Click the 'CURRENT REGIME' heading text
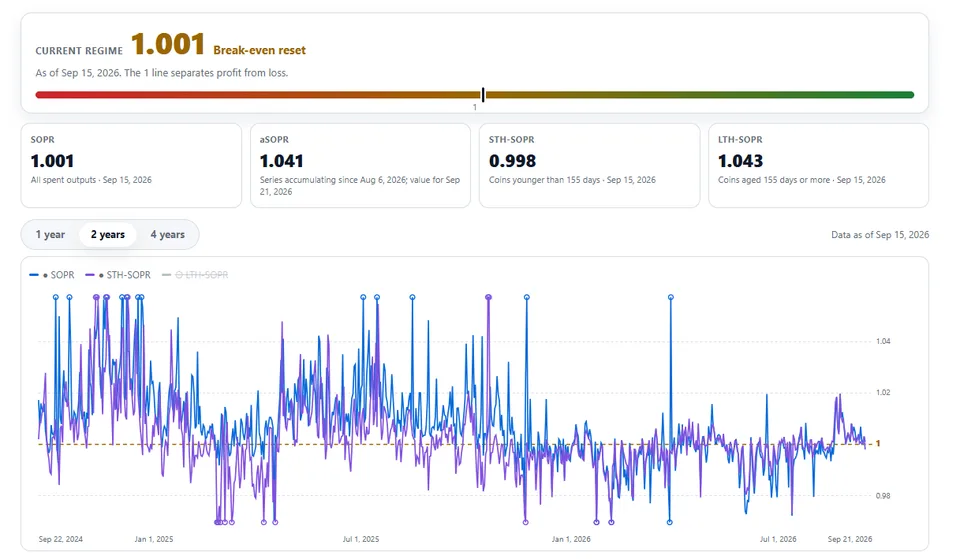The image size is (960, 559). coord(79,51)
